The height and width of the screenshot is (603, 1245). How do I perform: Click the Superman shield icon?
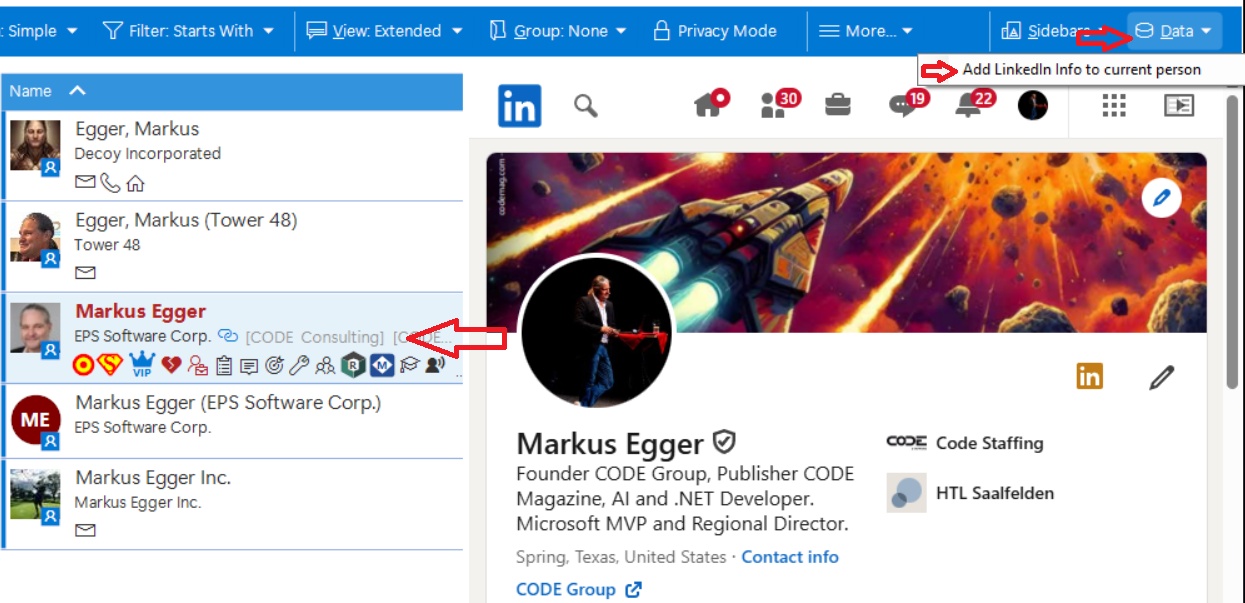(x=109, y=365)
